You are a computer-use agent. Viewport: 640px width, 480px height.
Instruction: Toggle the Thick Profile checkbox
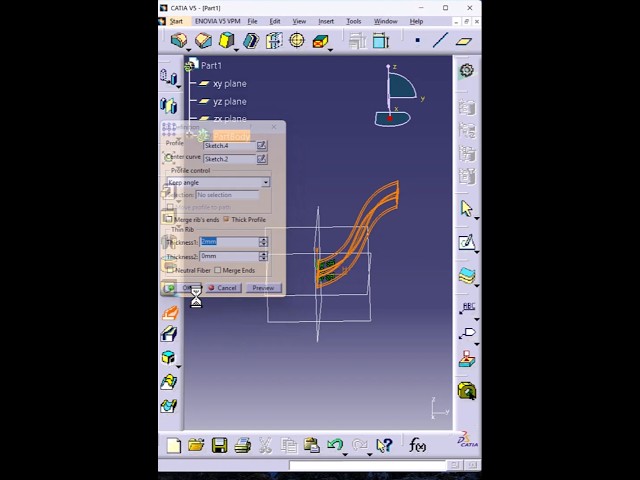(x=226, y=219)
